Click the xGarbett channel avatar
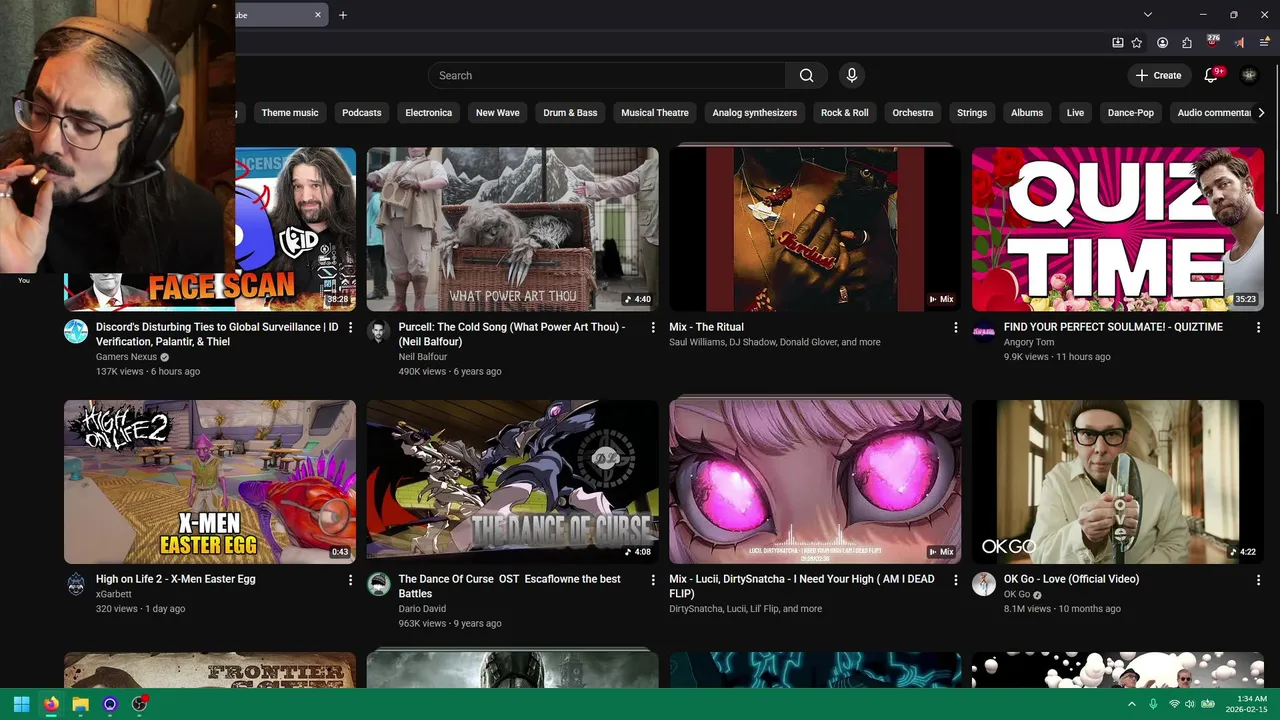 [76, 584]
